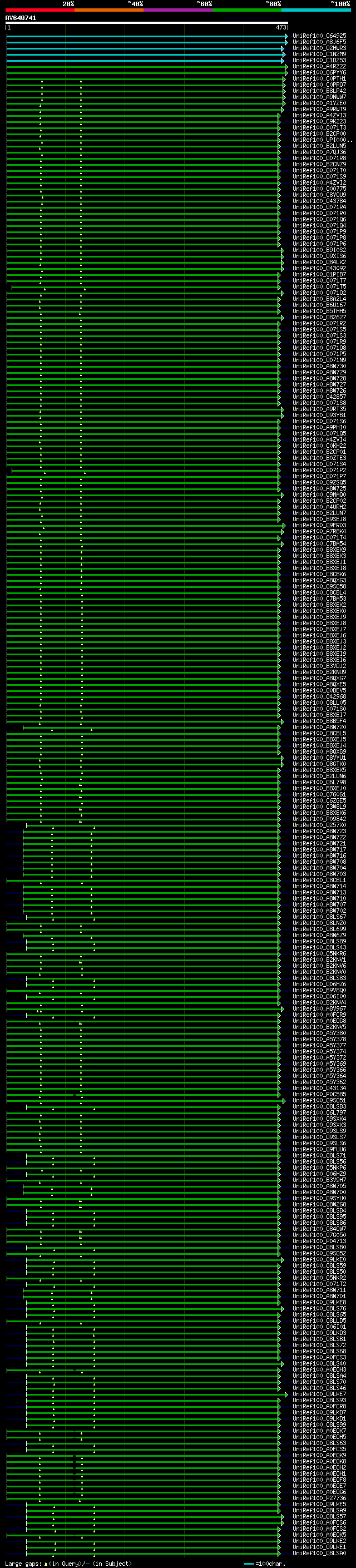356x1568 pixels.
Task: Select hit label UniRef100_Q43134
Action: coord(319,1089)
